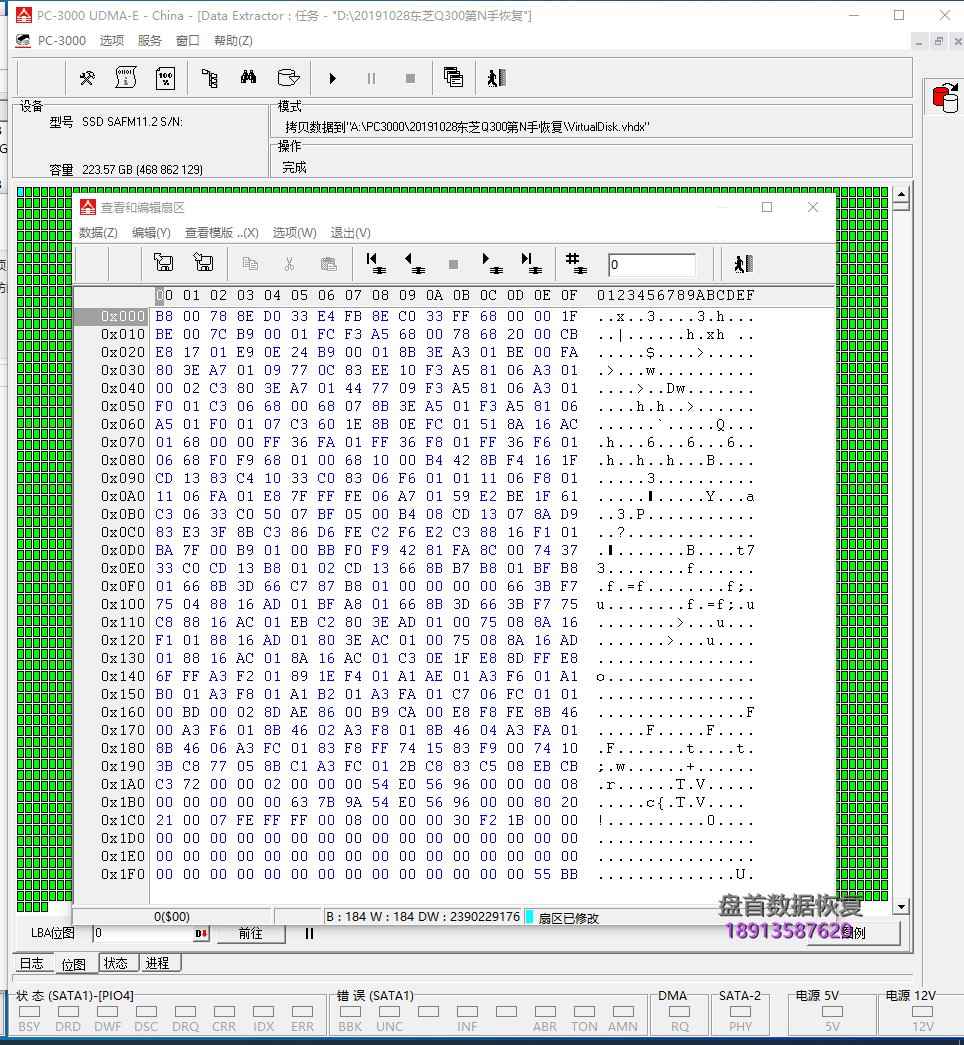Image resolution: width=964 pixels, height=1045 pixels.
Task: Open the 数据(Z) menu in sector editor
Action: click(x=98, y=233)
